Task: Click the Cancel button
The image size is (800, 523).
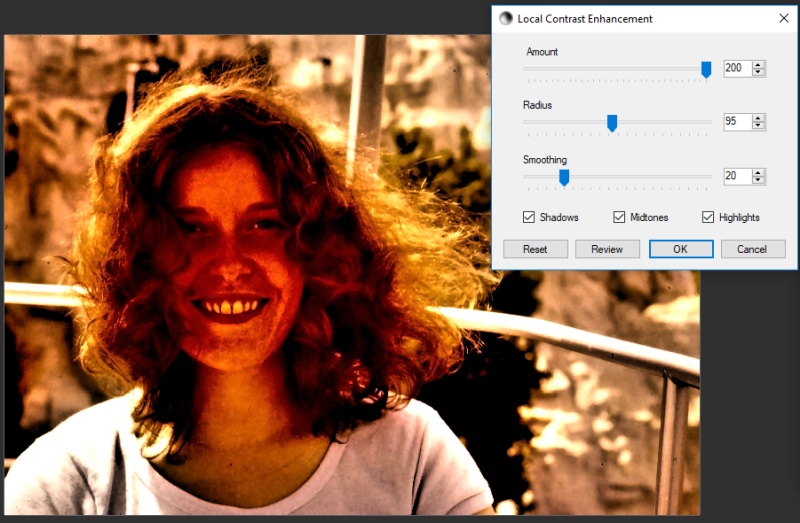Action: point(753,249)
